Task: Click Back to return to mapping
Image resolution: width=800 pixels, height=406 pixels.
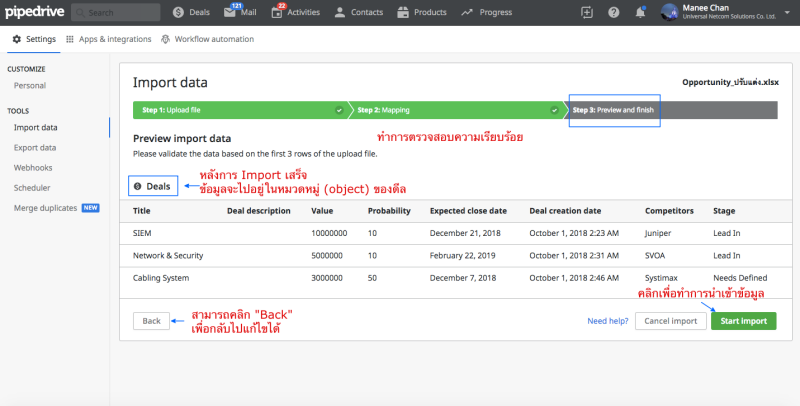Action: (x=151, y=321)
